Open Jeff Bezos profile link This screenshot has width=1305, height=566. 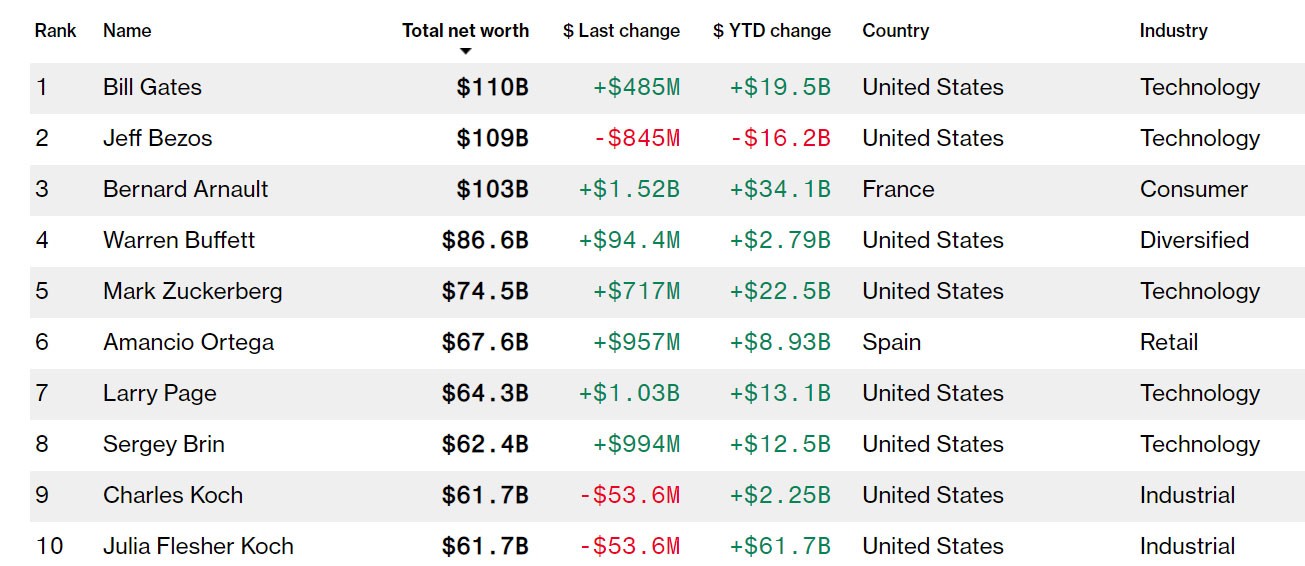157,139
